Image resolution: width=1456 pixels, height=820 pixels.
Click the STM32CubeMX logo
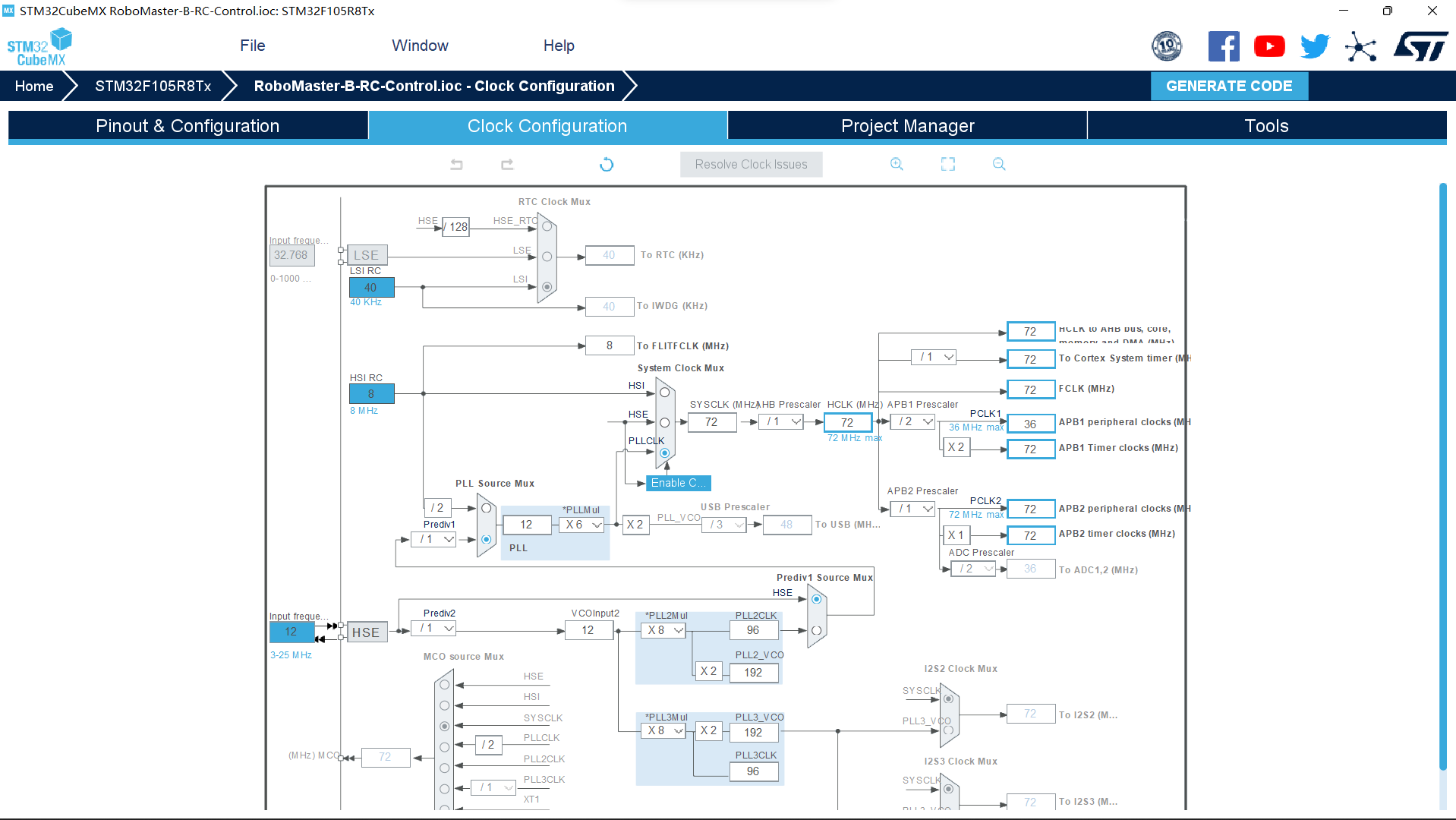click(39, 47)
